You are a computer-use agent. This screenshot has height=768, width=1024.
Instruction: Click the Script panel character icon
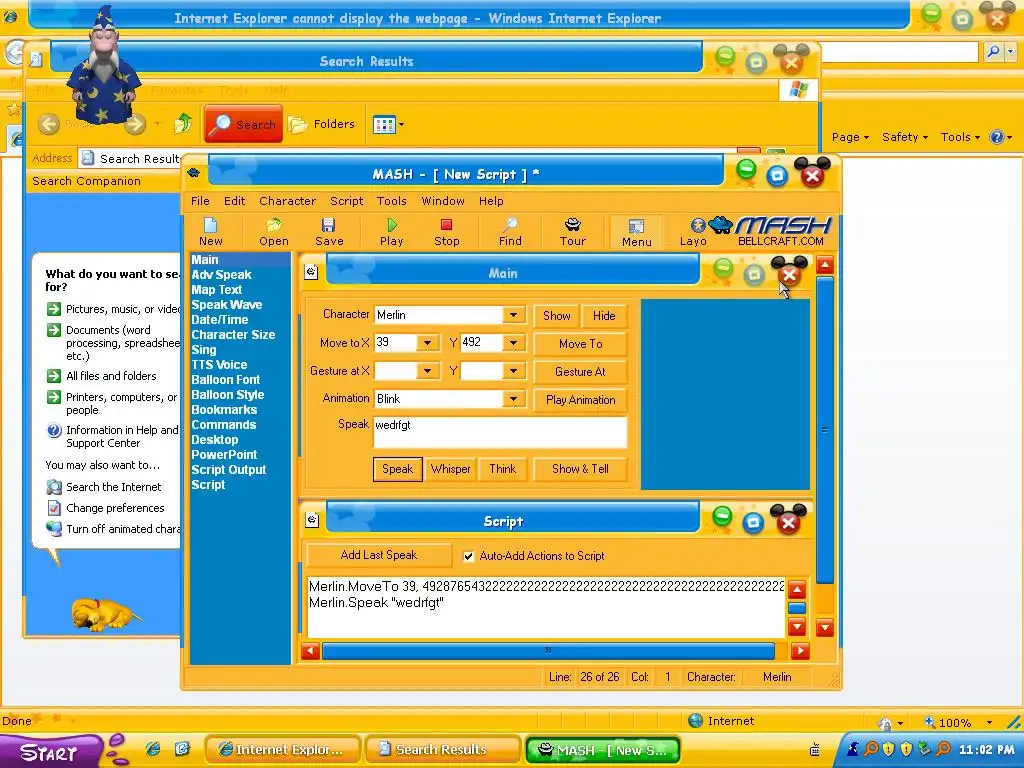(312, 520)
